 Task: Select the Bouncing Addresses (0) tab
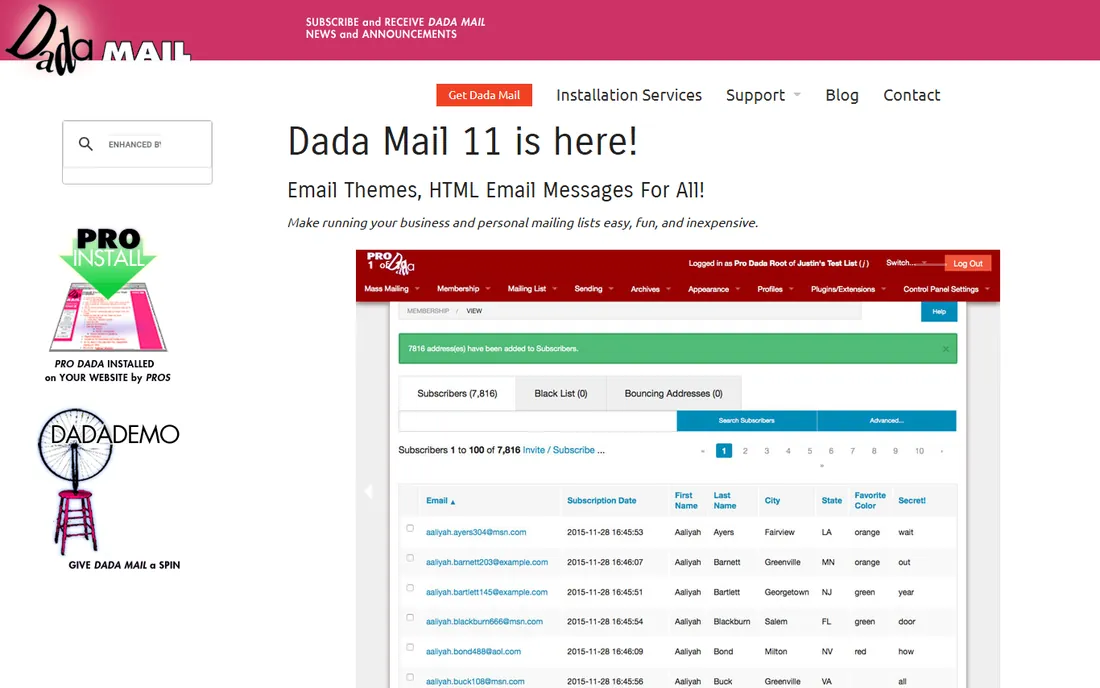pyautogui.click(x=673, y=393)
